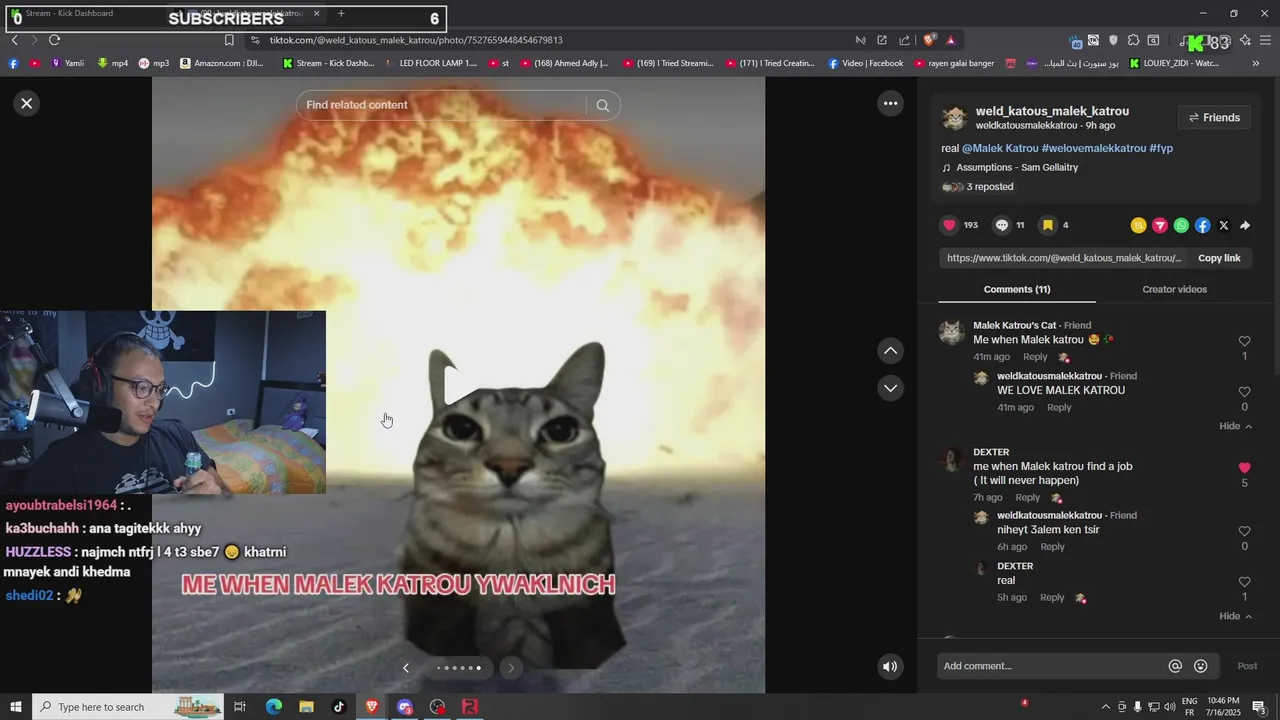The width and height of the screenshot is (1280, 720).
Task: Reply to WE LOVE MALEK KATROU comment
Action: [x=1059, y=407]
